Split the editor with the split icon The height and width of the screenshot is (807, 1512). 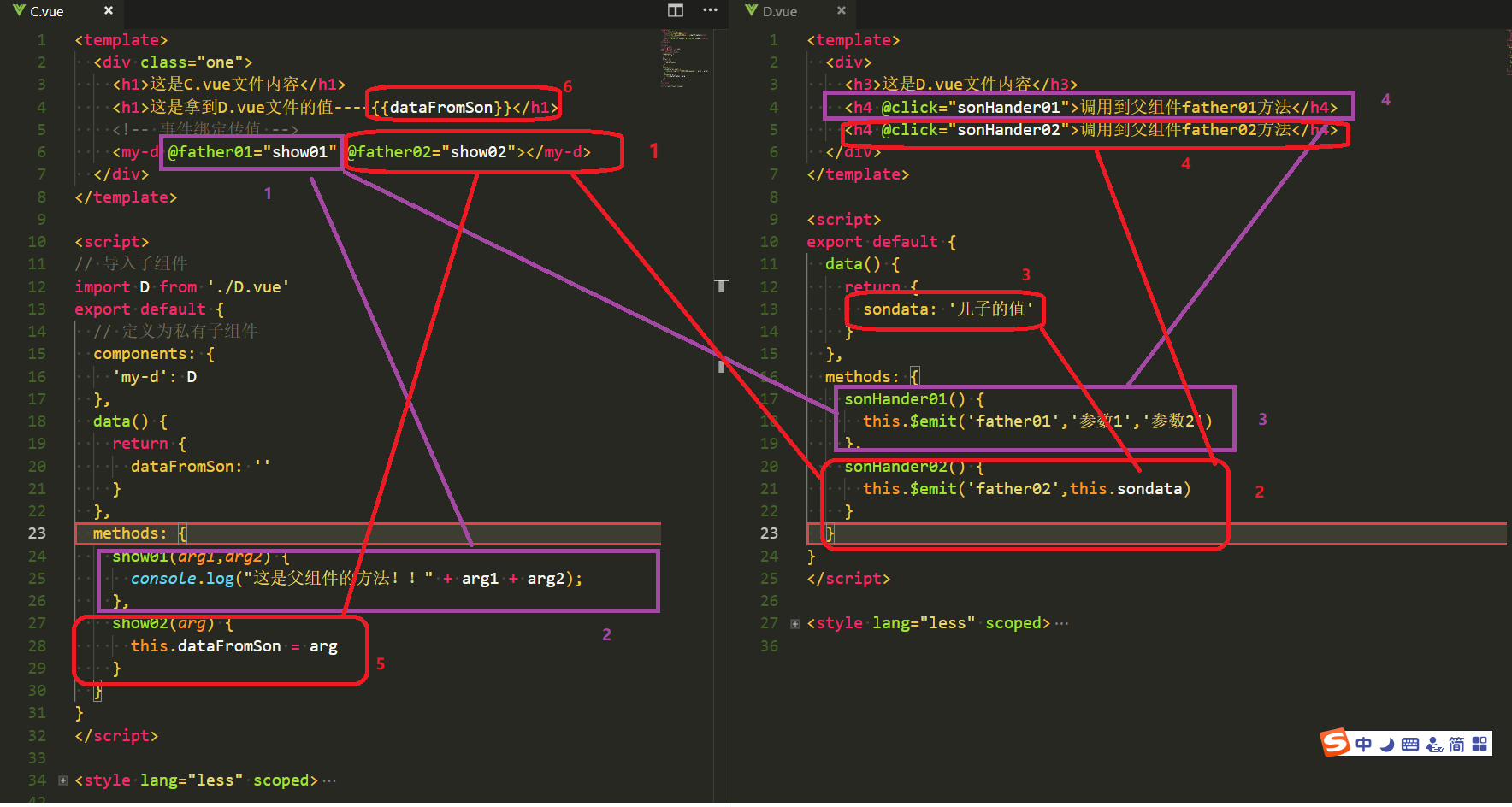coord(676,10)
